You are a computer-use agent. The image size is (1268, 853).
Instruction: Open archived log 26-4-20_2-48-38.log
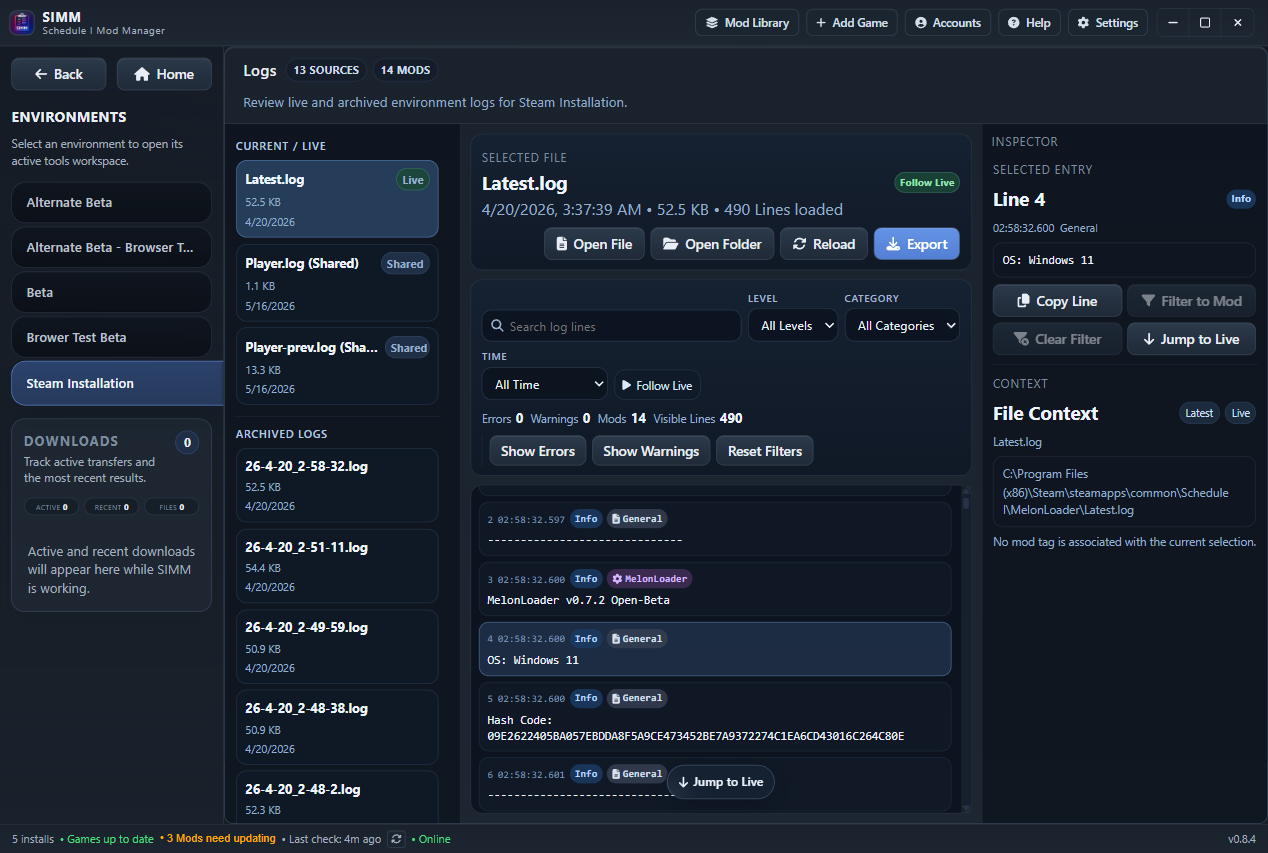337,727
